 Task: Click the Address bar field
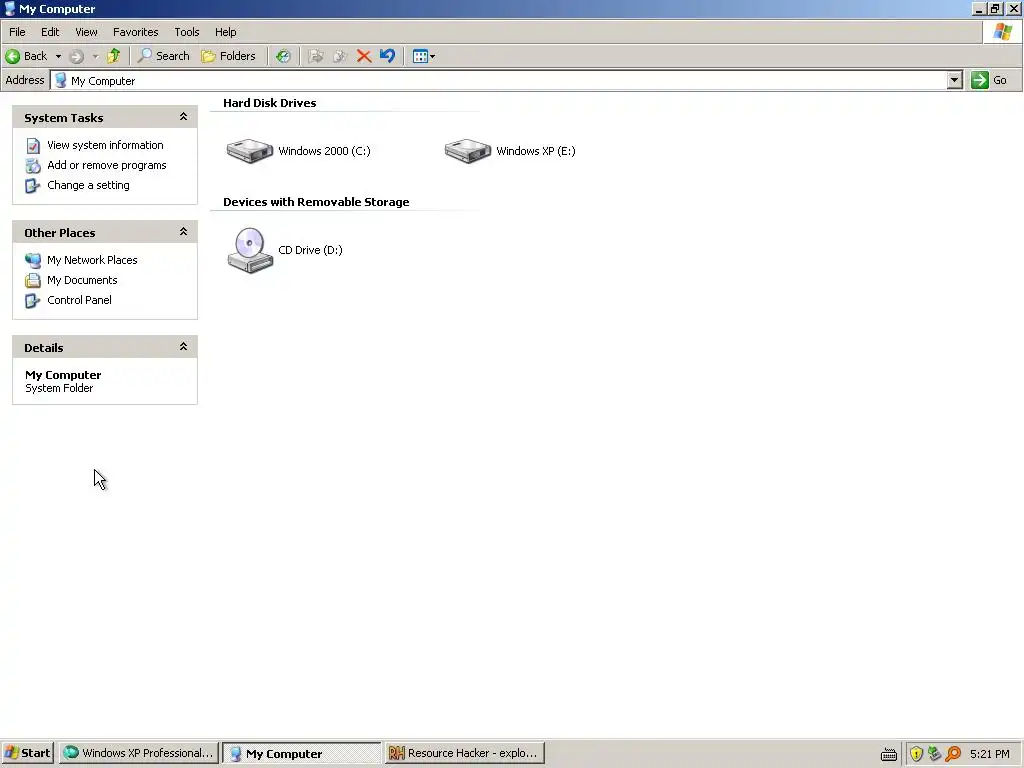click(506, 80)
